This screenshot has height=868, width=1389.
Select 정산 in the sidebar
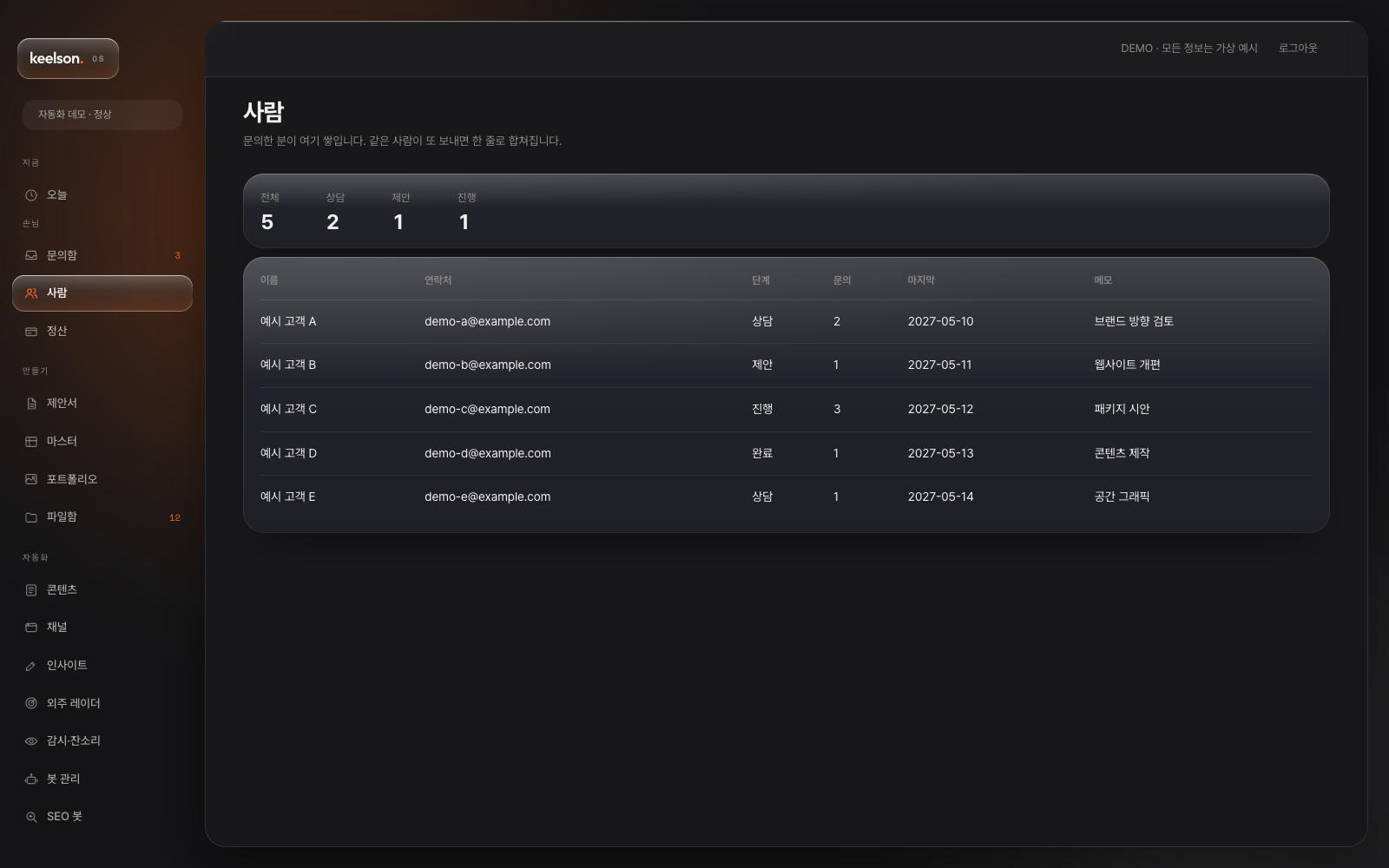[102, 332]
